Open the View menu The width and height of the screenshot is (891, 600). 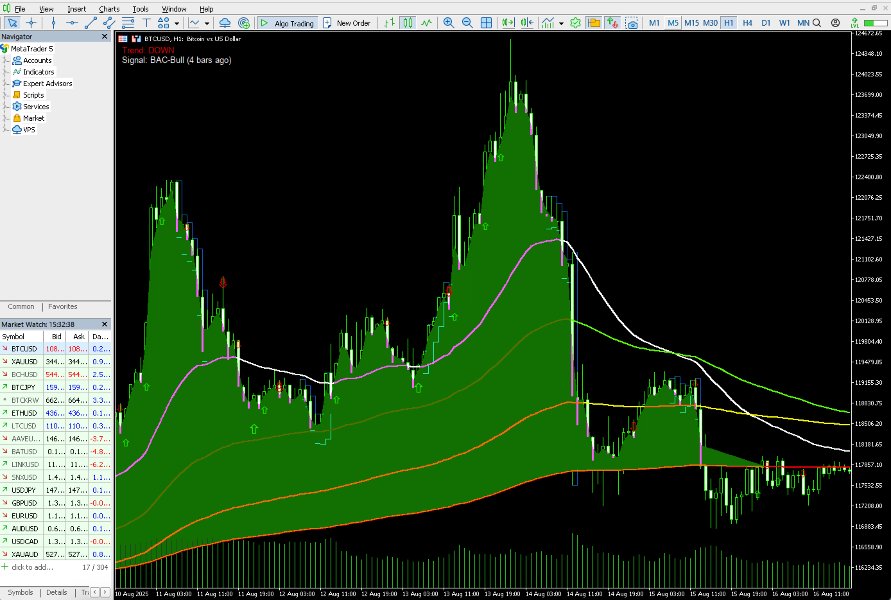(x=46, y=9)
